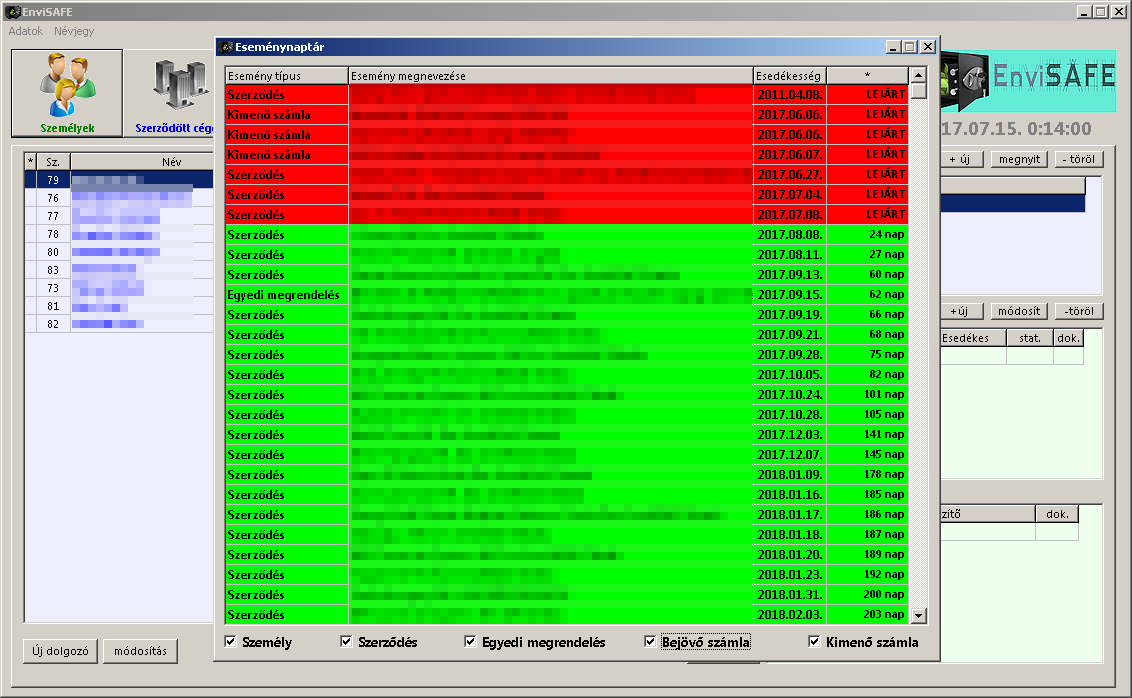Click the Eseménynaptár title bar icon
Viewport: 1132px width, 698px height.
(227, 47)
